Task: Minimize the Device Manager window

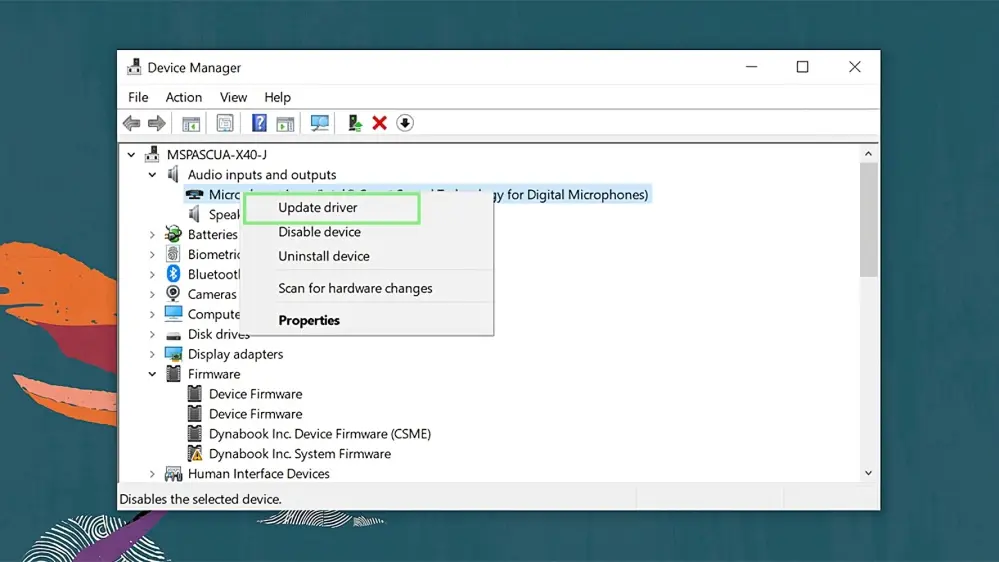Action: pos(752,67)
